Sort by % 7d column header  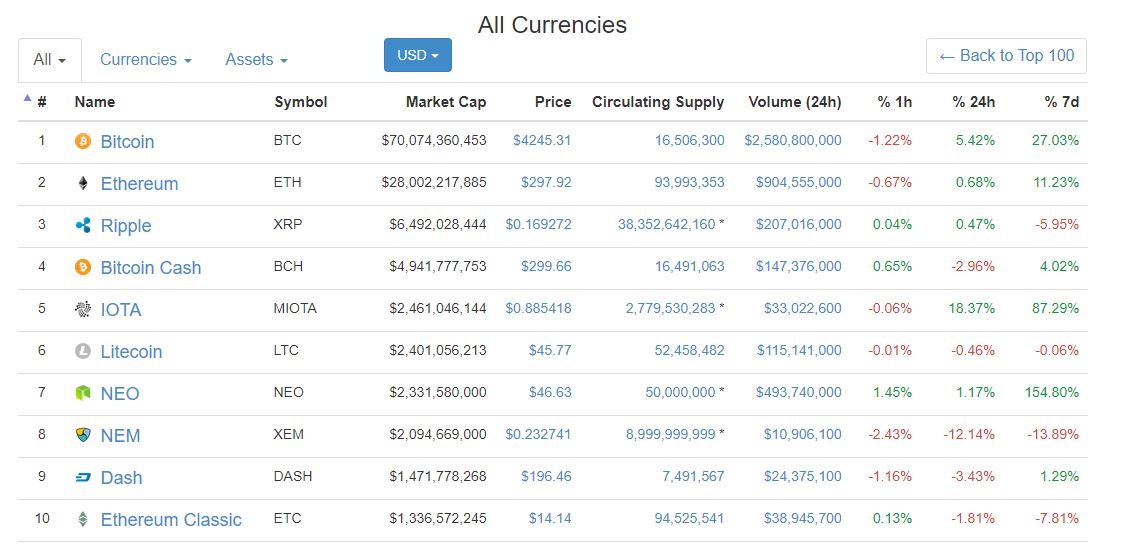coord(1061,102)
